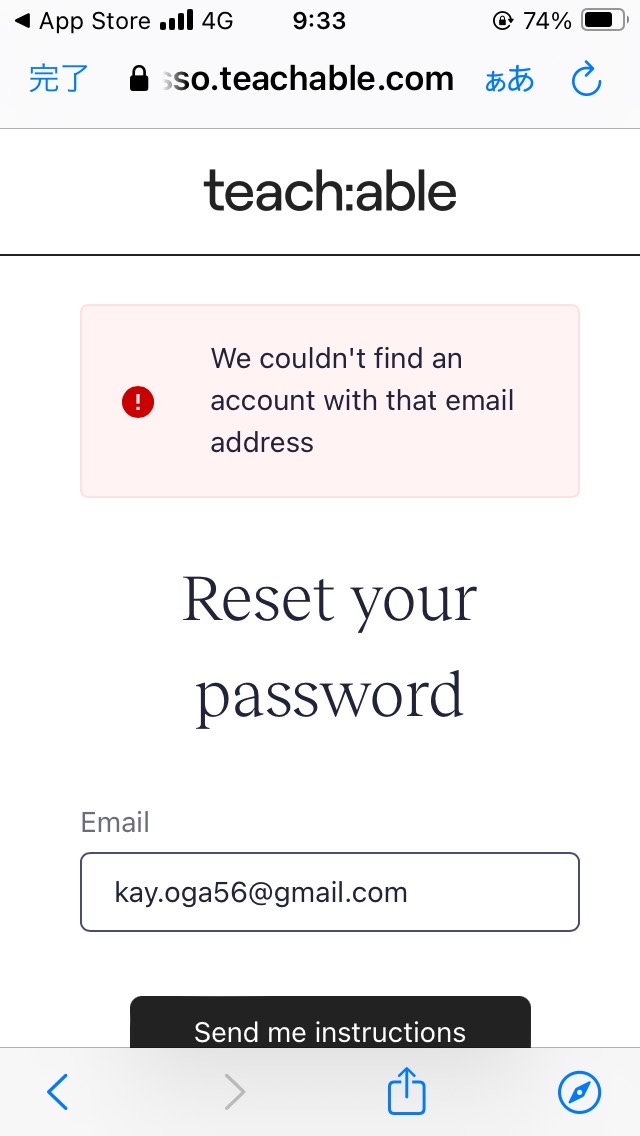Tap the forward arrow in bottom toolbar
Image resolution: width=640 pixels, height=1136 pixels.
tap(234, 1092)
